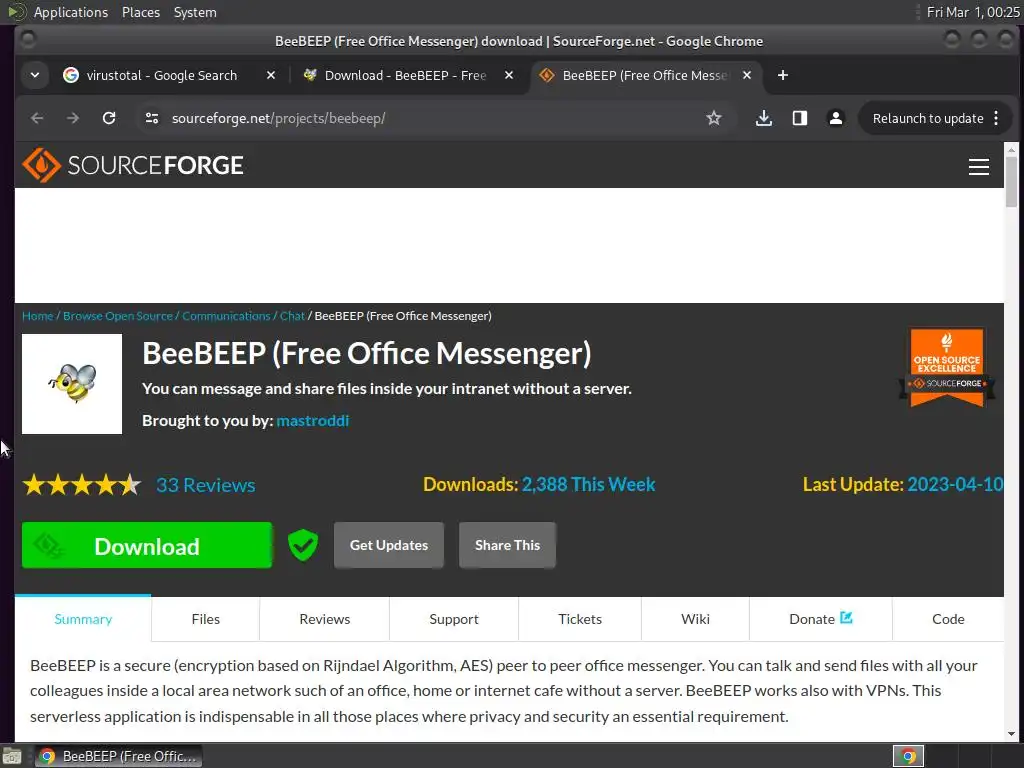
Task: Click the 2,388 This Week downloads link
Action: point(588,485)
